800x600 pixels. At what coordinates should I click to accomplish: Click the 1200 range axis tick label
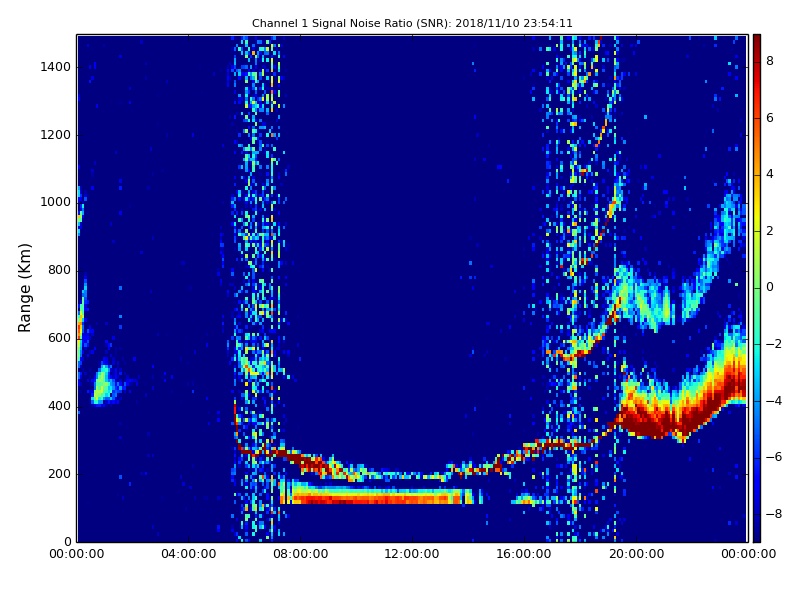point(56,135)
